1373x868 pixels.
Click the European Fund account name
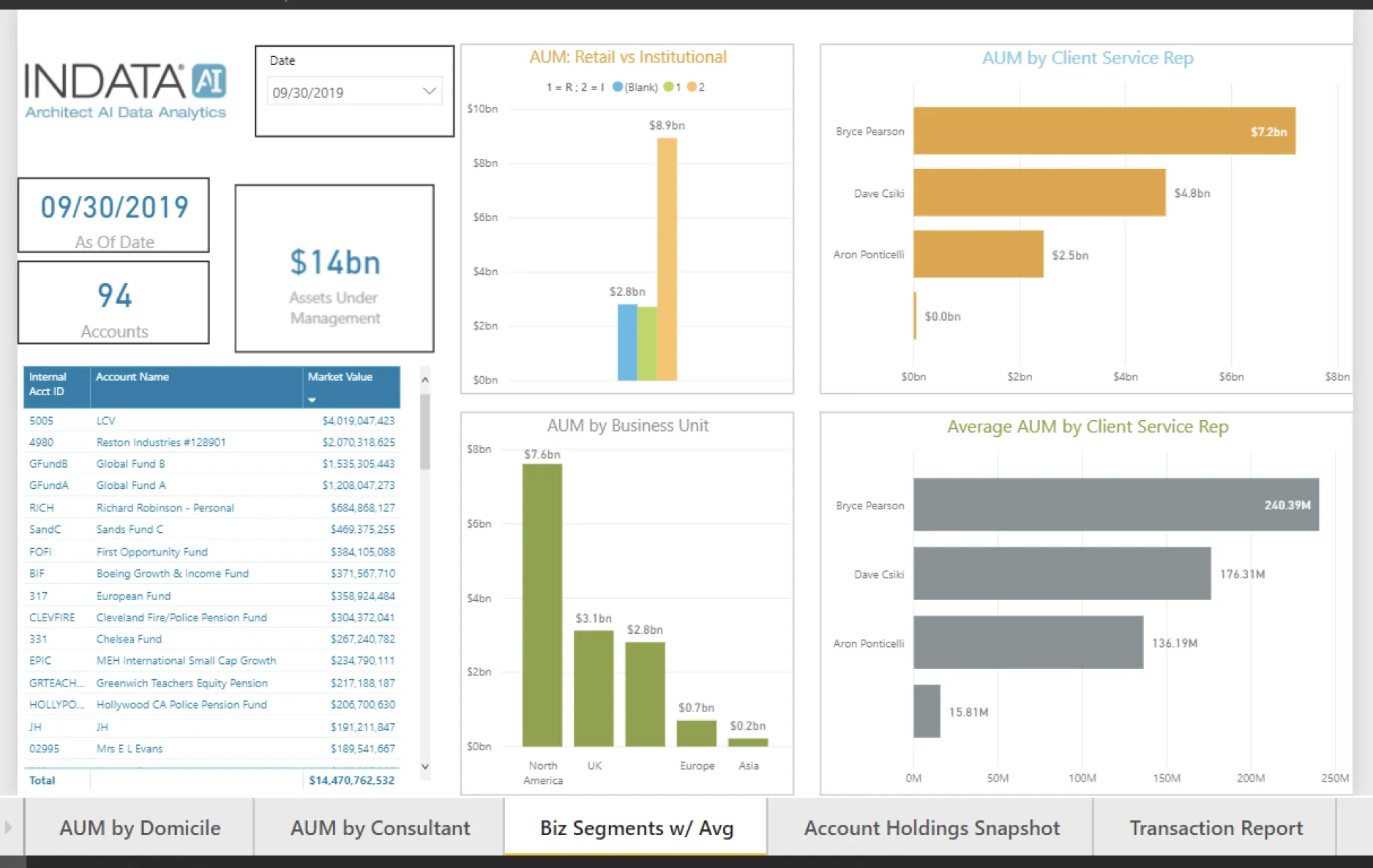pyautogui.click(x=132, y=596)
